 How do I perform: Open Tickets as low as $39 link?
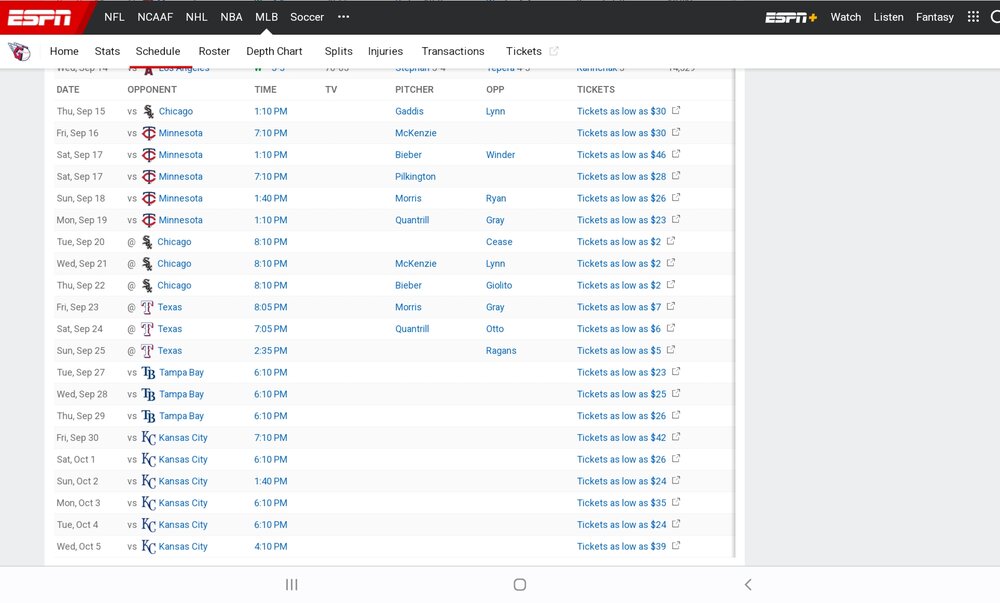tap(621, 546)
